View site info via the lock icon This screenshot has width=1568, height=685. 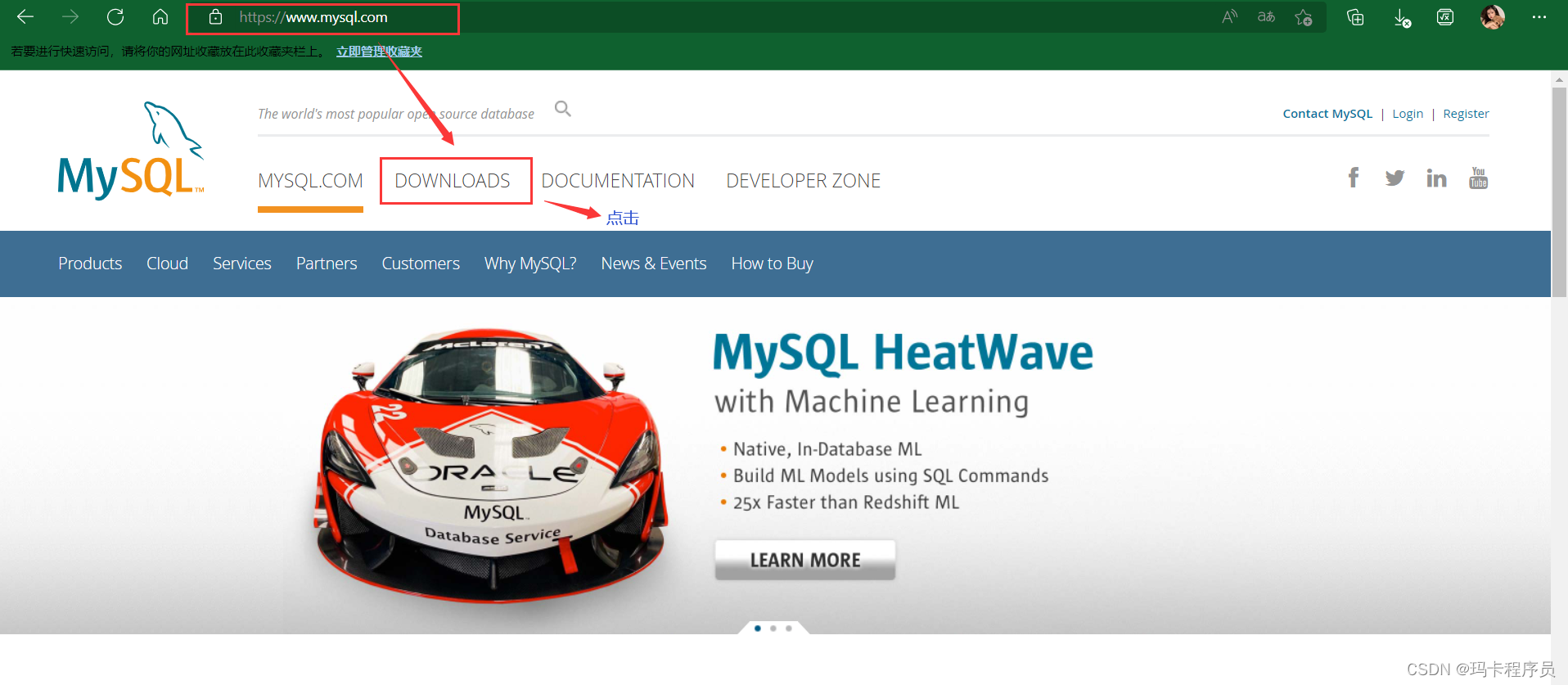(x=216, y=17)
